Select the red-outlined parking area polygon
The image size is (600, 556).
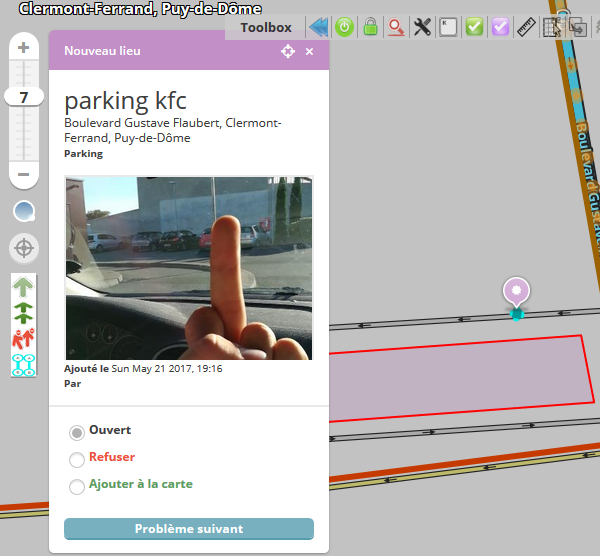[x=459, y=379]
